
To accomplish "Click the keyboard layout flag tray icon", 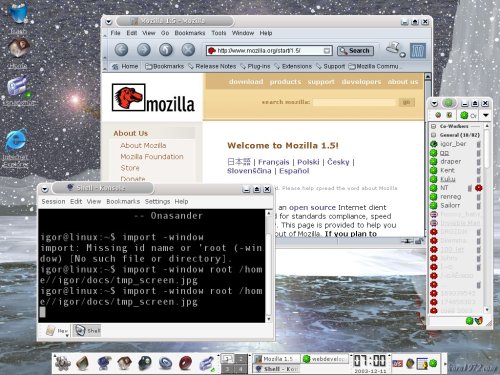I will [x=397, y=364].
